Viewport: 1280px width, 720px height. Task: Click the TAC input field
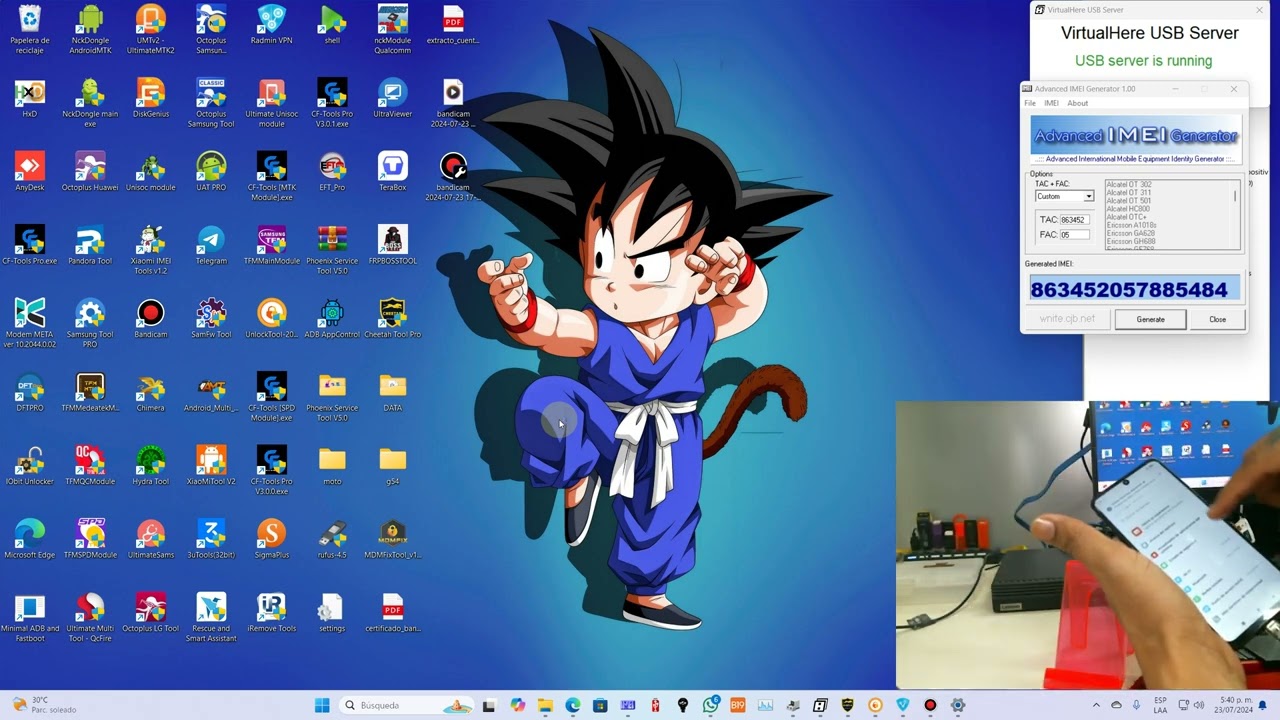1074,219
